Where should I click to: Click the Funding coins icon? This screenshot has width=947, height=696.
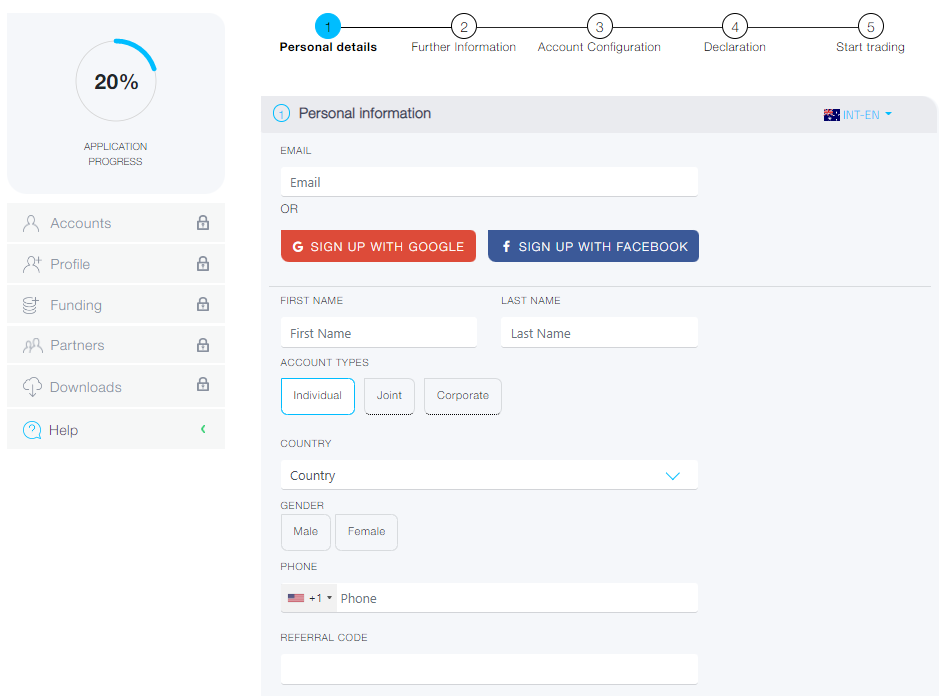point(31,305)
